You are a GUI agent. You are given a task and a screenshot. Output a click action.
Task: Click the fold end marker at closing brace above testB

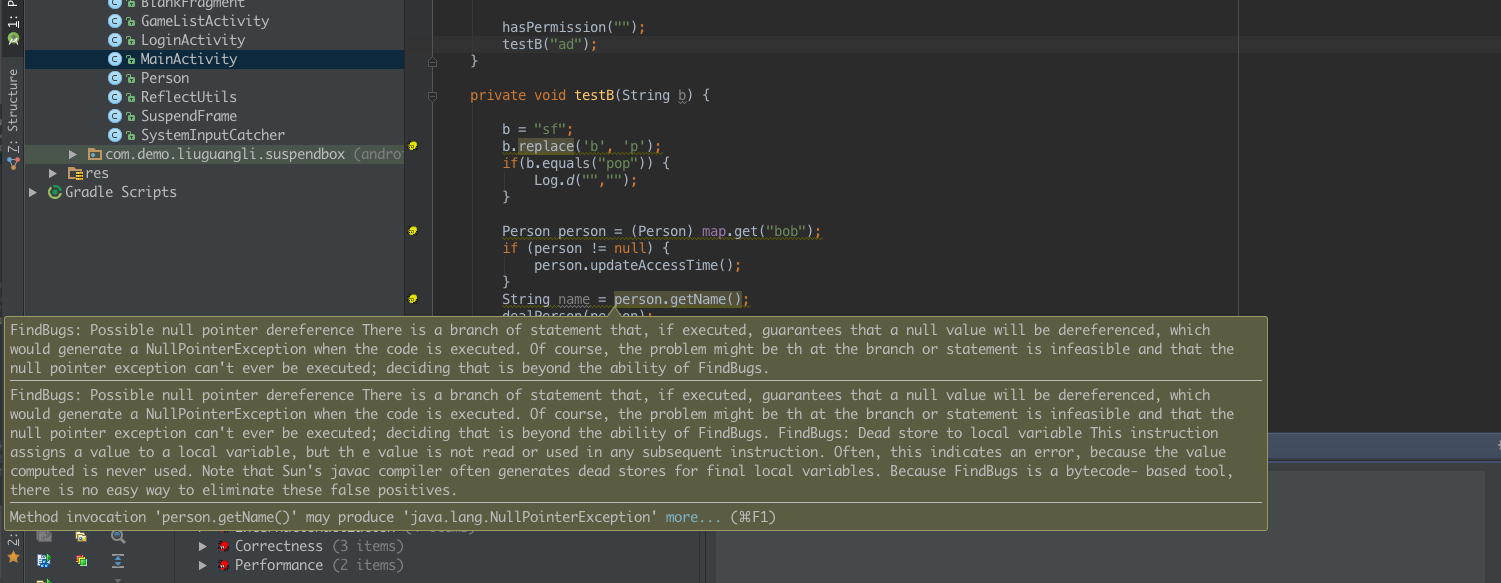pos(432,62)
